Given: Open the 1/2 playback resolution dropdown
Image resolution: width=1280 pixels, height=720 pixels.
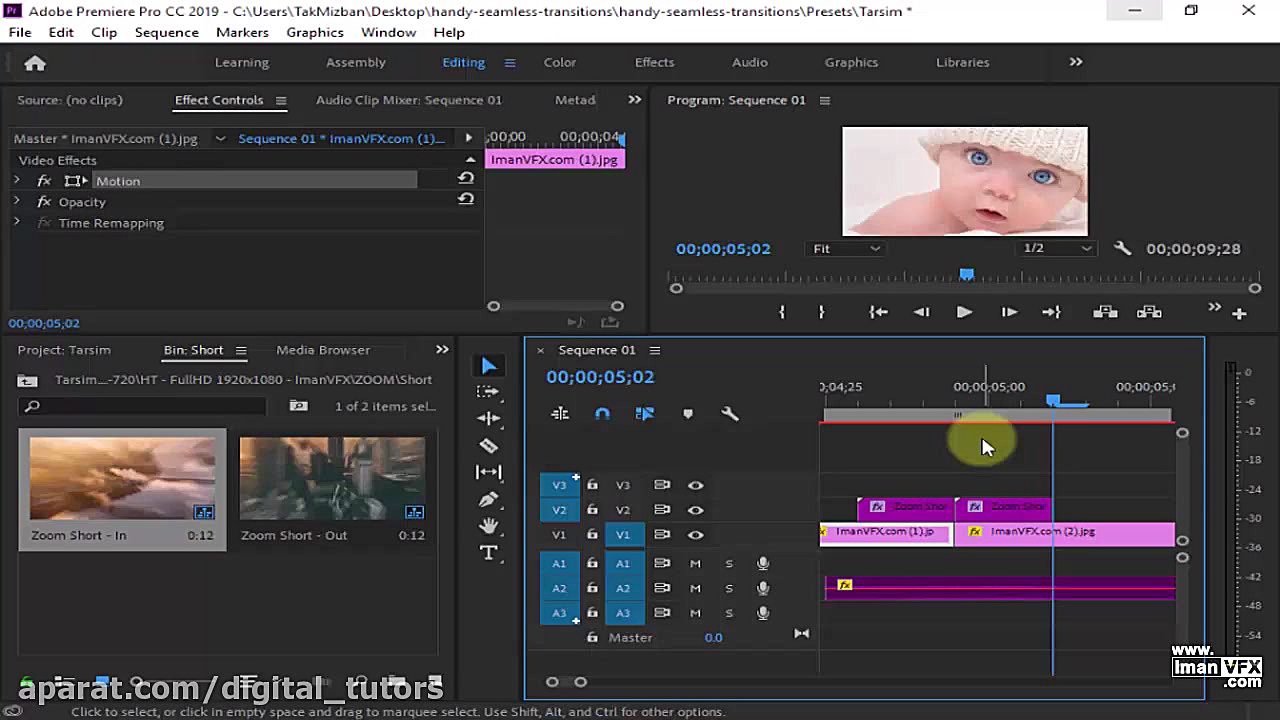Looking at the screenshot, I should (x=1056, y=249).
